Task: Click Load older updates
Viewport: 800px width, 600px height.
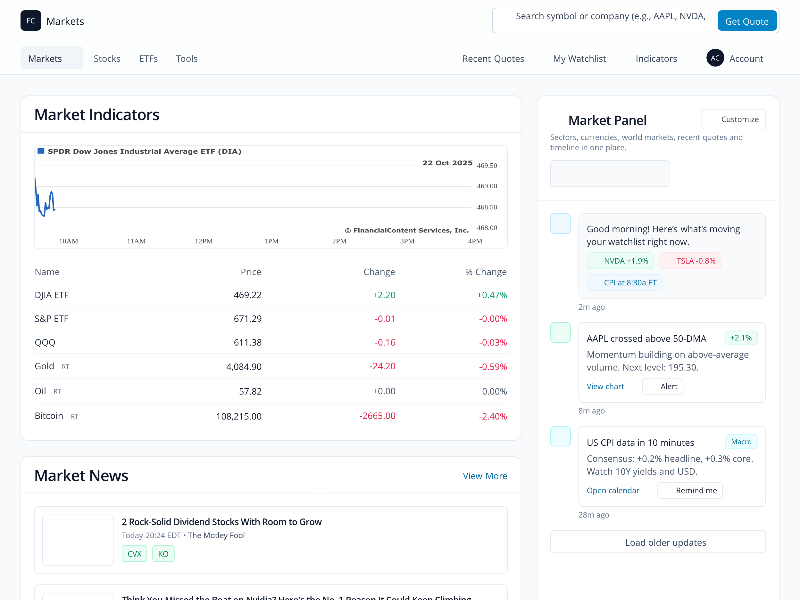Action: pos(657,542)
